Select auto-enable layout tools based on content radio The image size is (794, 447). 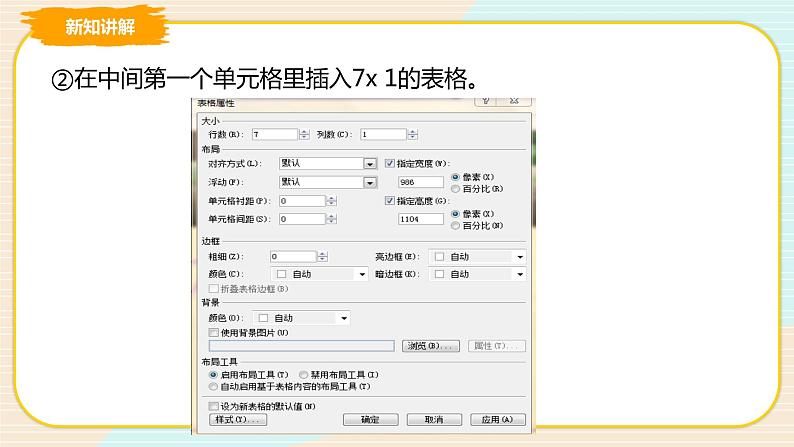[213, 387]
